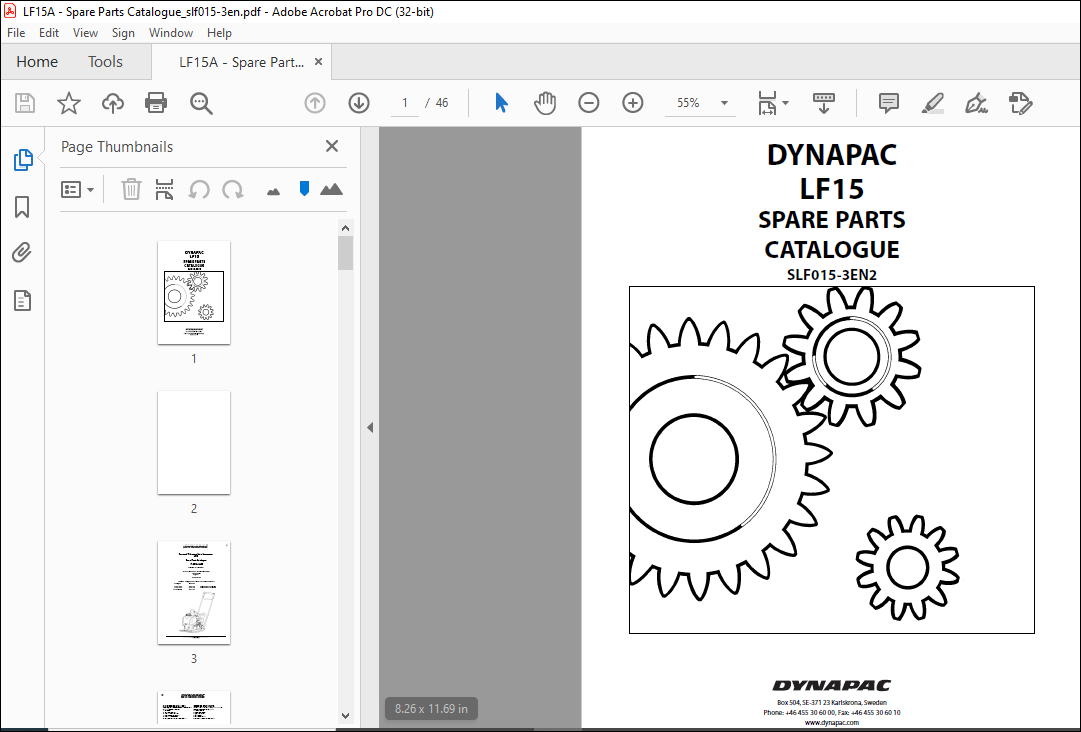Open the Sign document pen tool
The height and width of the screenshot is (732, 1081).
pyautogui.click(x=976, y=103)
